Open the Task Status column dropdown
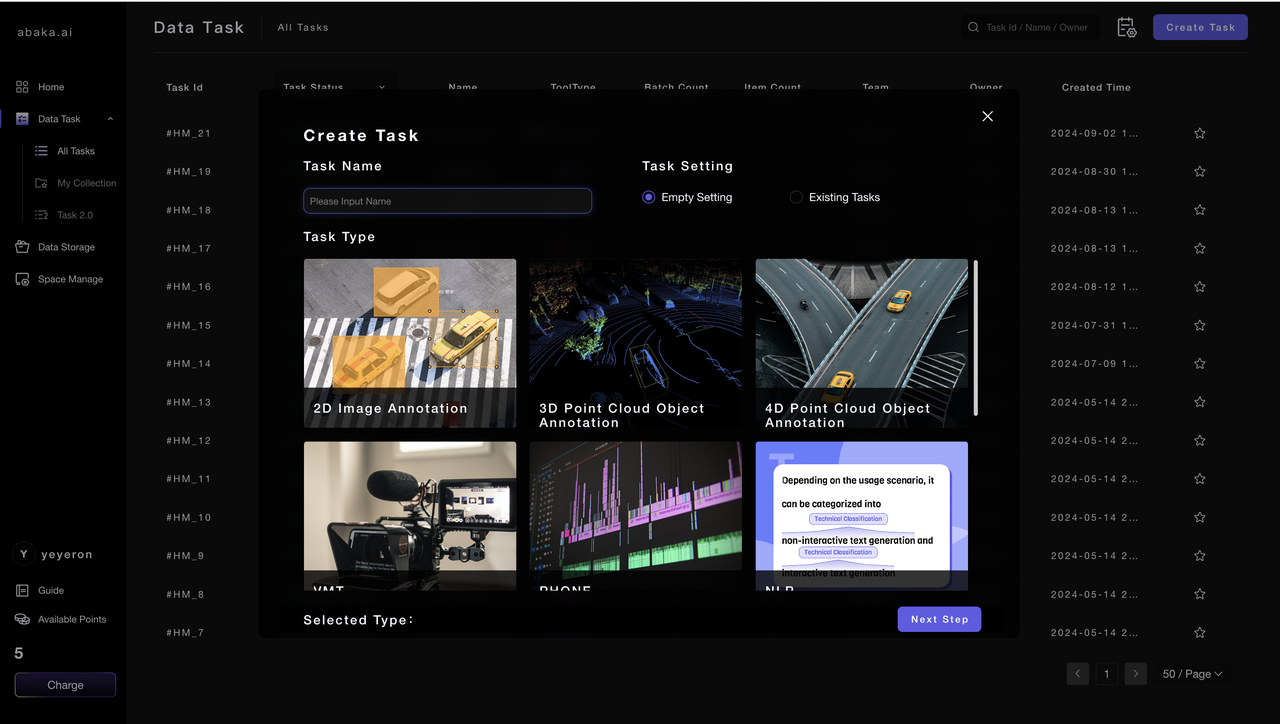Viewport: 1280px width, 724px height. click(381, 88)
